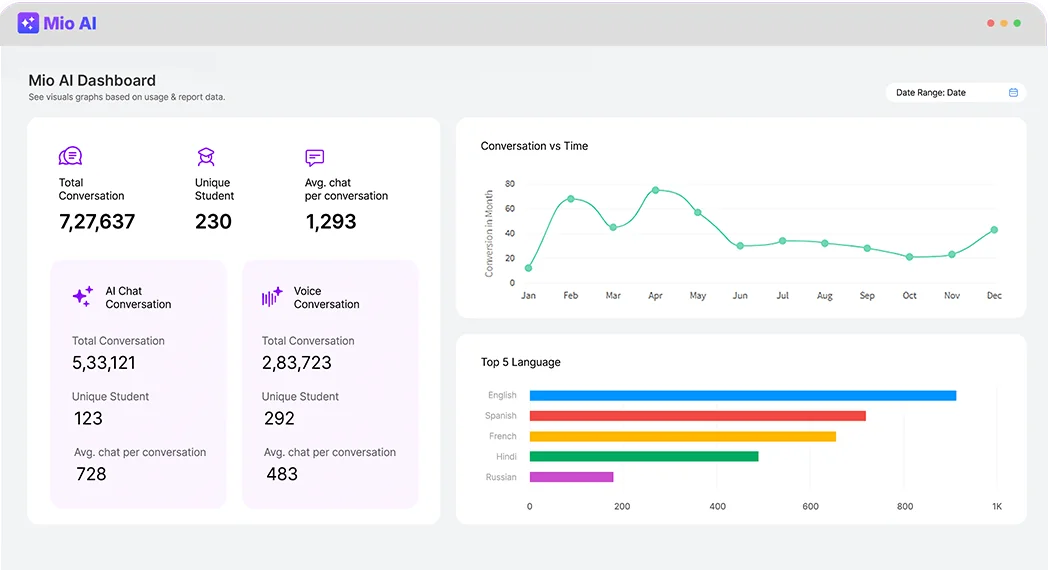Click the green window dot
Viewport: 1048px width, 570px height.
[x=1017, y=23]
